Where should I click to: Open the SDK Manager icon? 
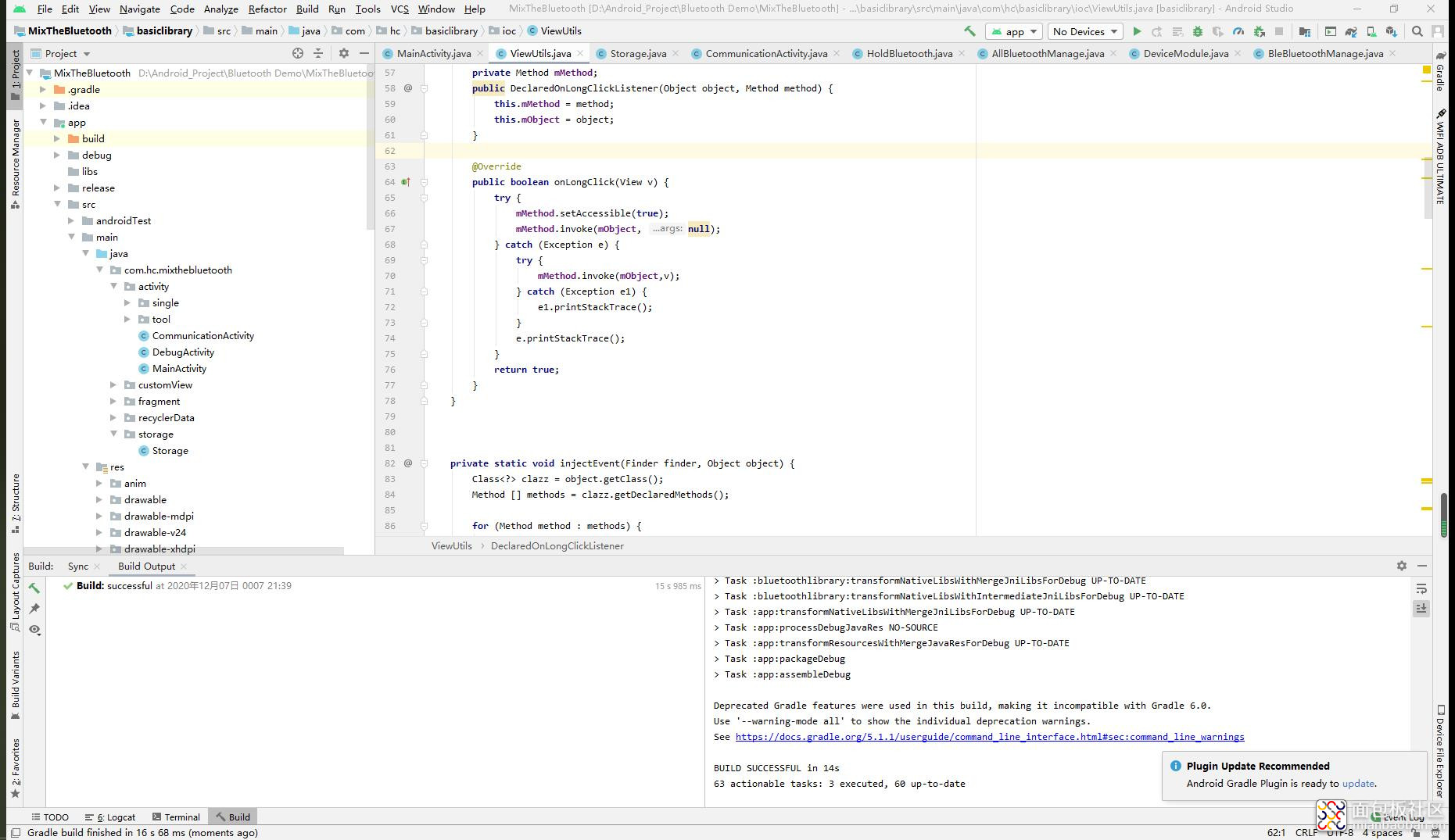(x=1391, y=31)
